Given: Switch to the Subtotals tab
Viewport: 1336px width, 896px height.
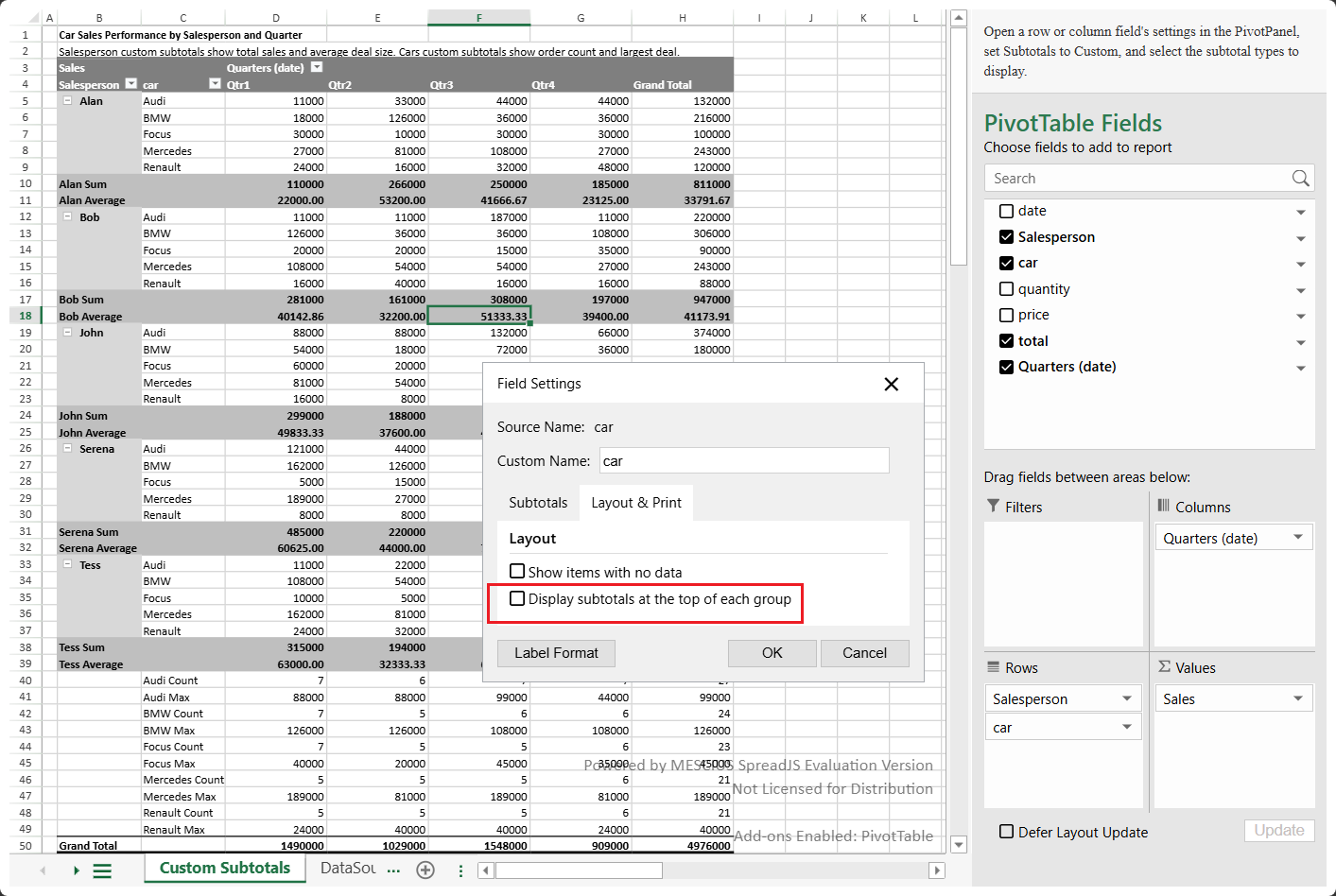Looking at the screenshot, I should [x=538, y=503].
